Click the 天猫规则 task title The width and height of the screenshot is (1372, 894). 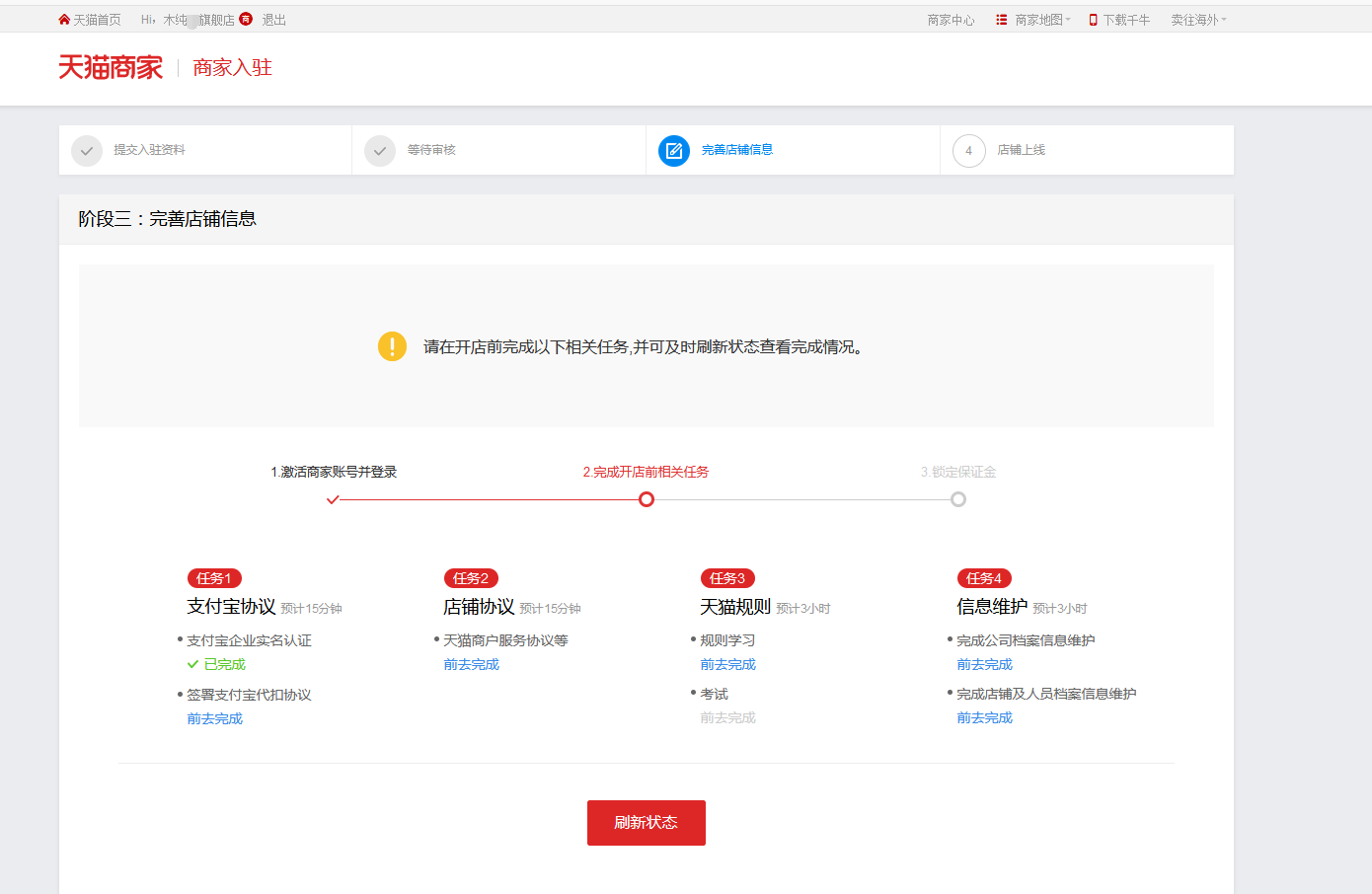(x=735, y=607)
